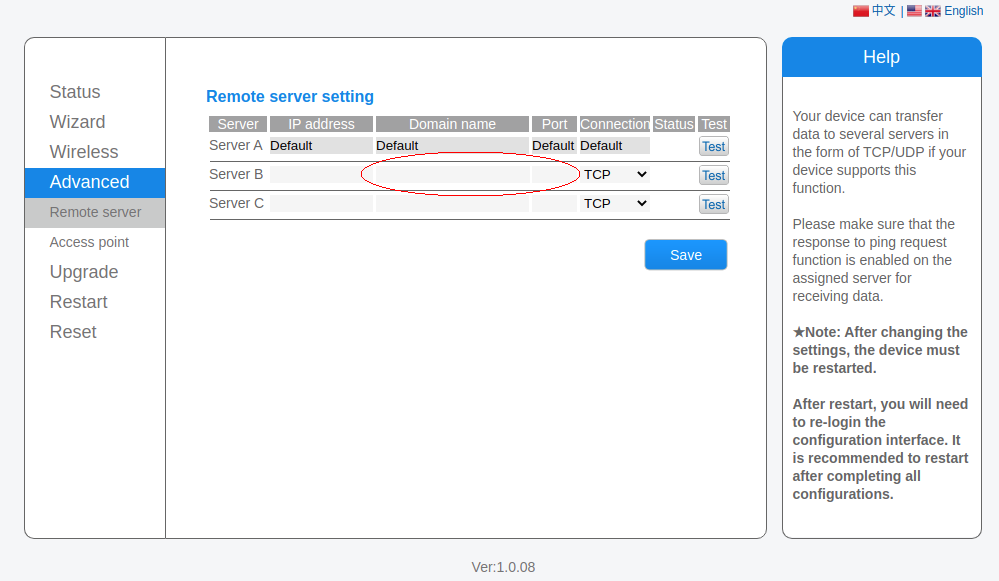Test the Server A connection

pyautogui.click(x=713, y=146)
